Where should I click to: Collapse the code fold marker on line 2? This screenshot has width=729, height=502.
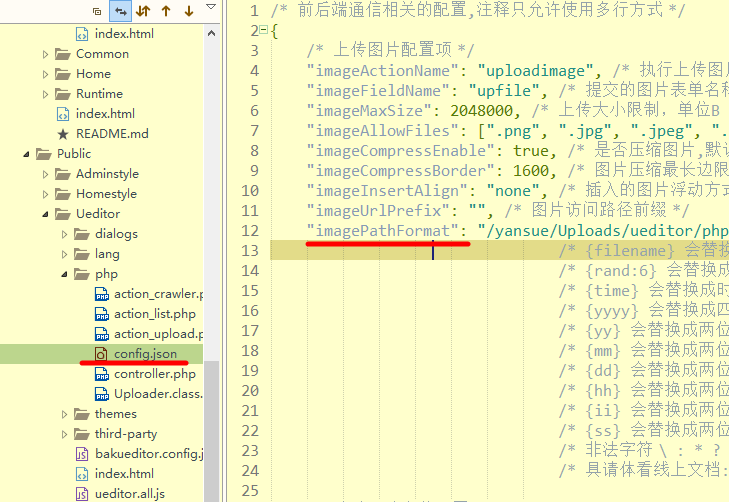click(x=264, y=30)
